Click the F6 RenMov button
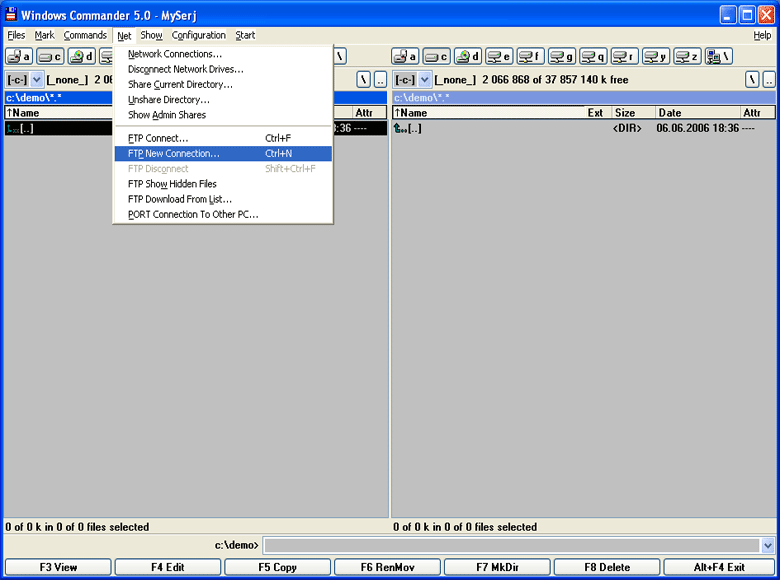Viewport: 780px width, 580px height. pos(388,567)
